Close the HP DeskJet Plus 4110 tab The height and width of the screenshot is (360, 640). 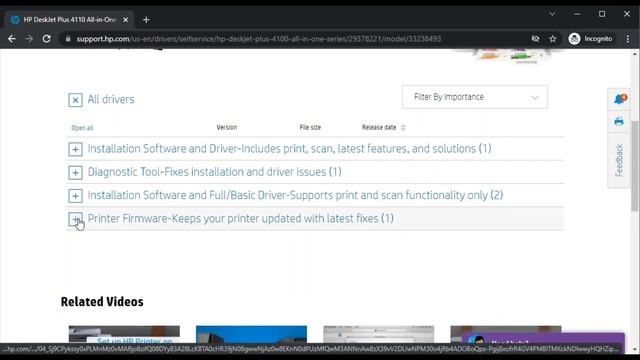pyautogui.click(x=125, y=20)
